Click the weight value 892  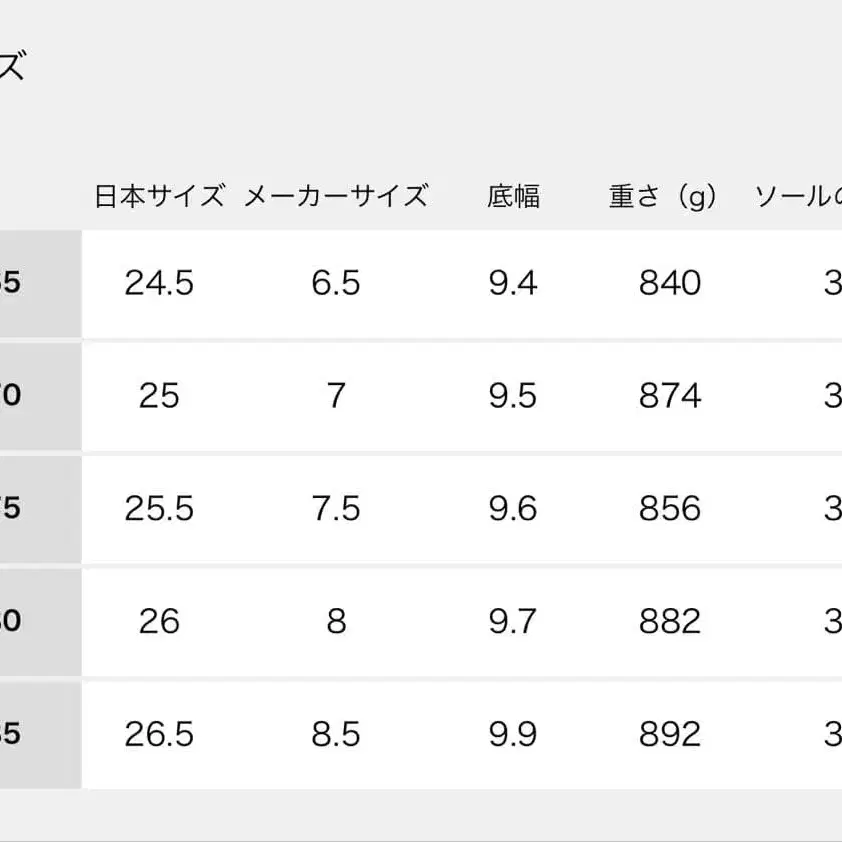tap(670, 734)
